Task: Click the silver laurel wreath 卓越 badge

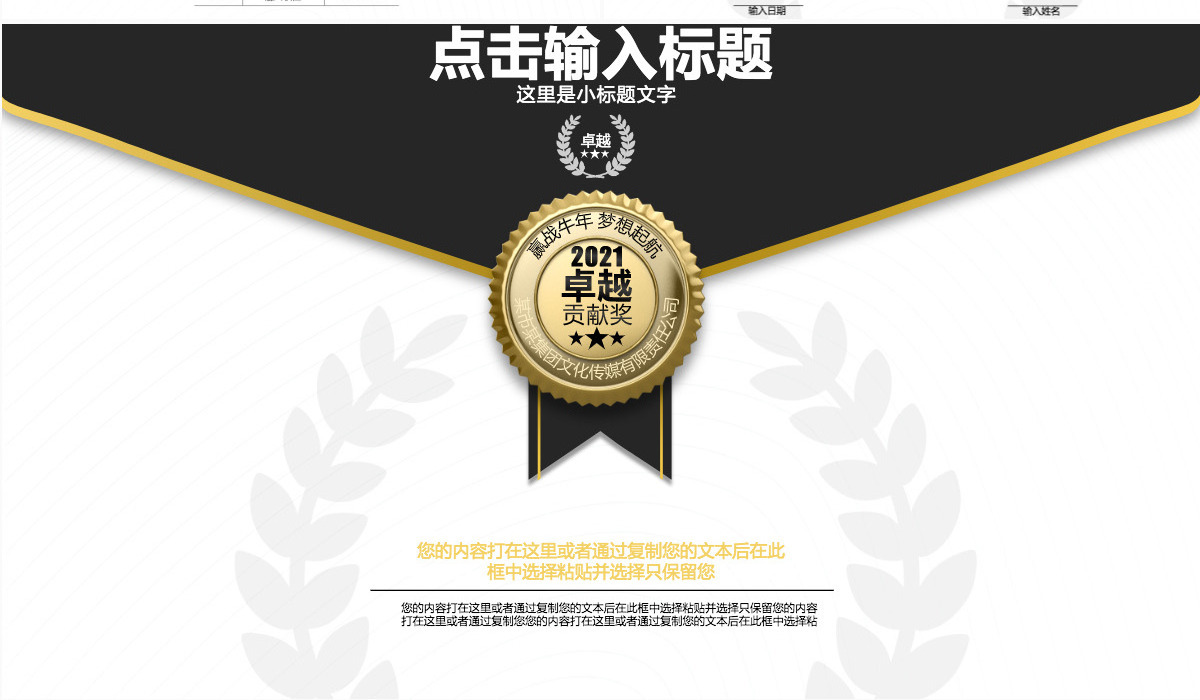Action: (596, 146)
